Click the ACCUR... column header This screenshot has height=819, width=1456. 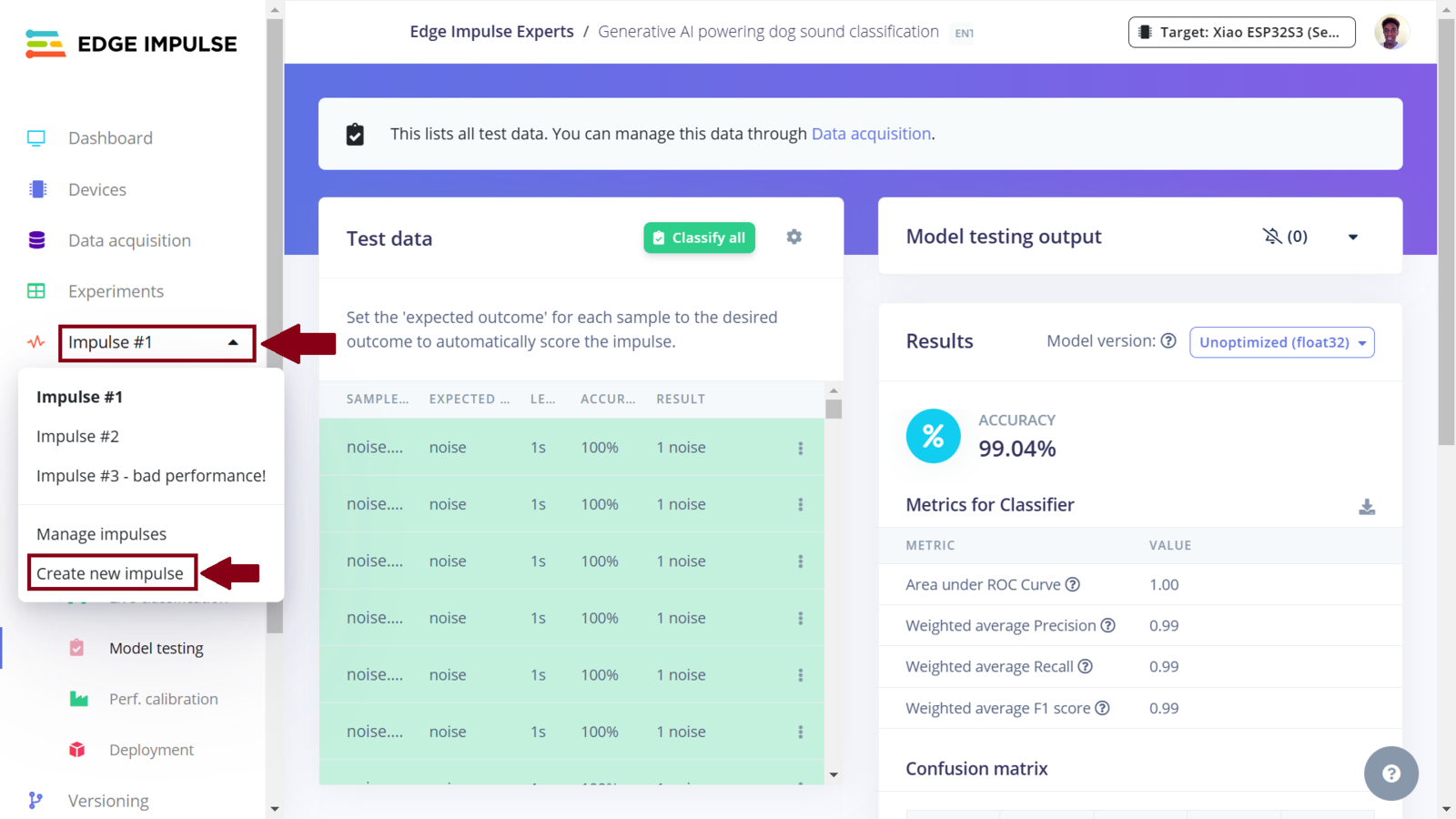click(x=608, y=399)
